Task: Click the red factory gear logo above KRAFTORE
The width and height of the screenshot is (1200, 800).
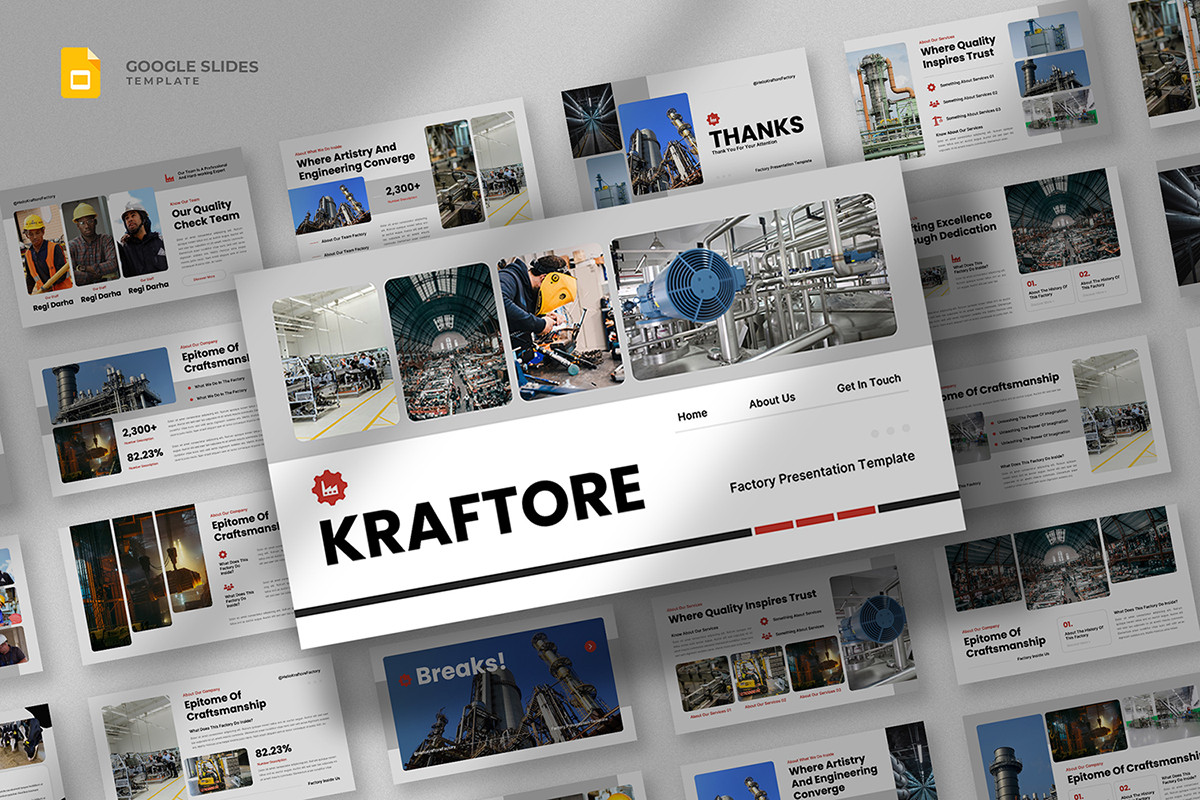Action: [329, 487]
